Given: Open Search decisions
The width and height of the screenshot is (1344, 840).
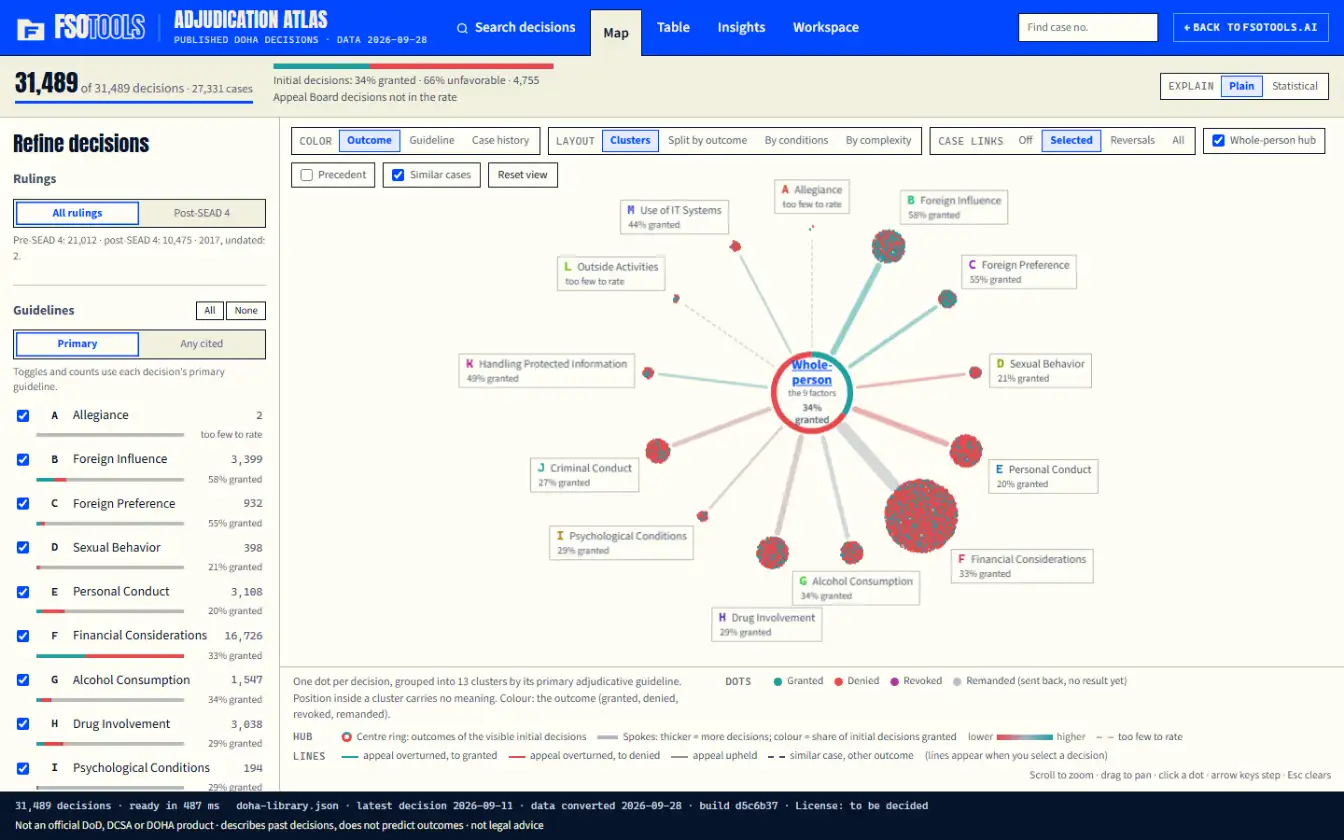Looking at the screenshot, I should (x=516, y=28).
